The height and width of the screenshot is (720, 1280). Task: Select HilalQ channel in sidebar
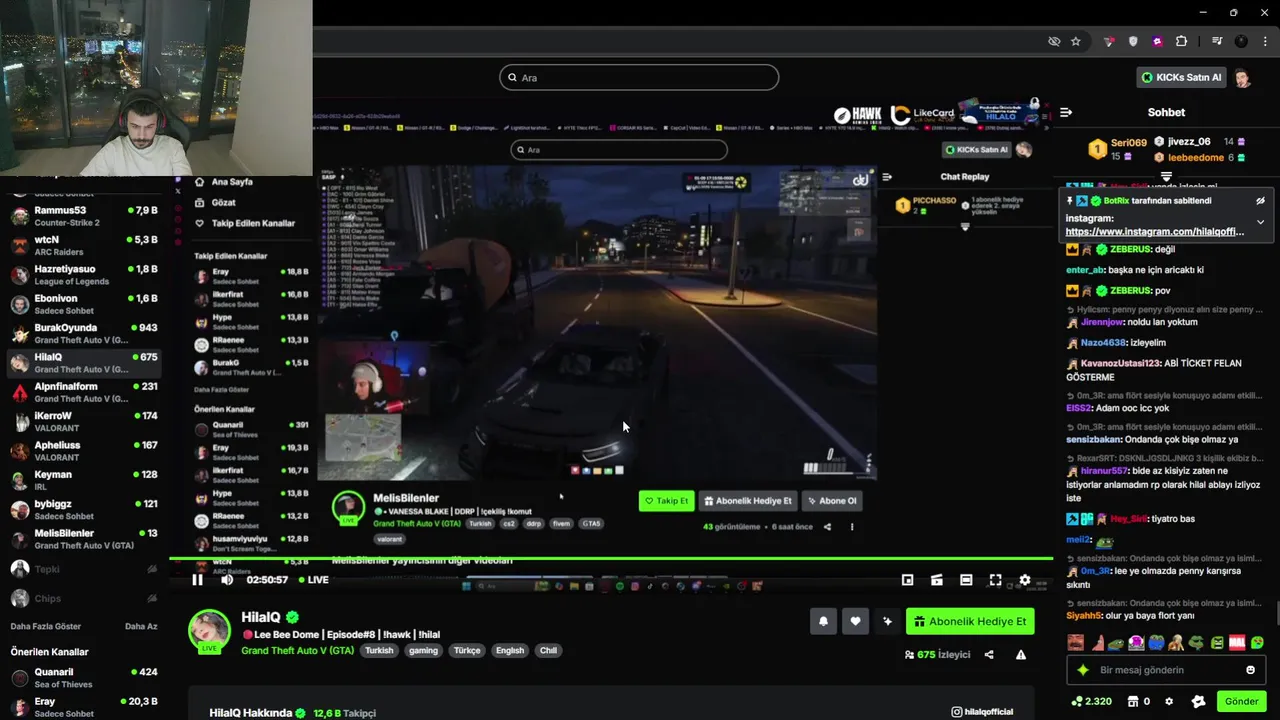(x=84, y=362)
